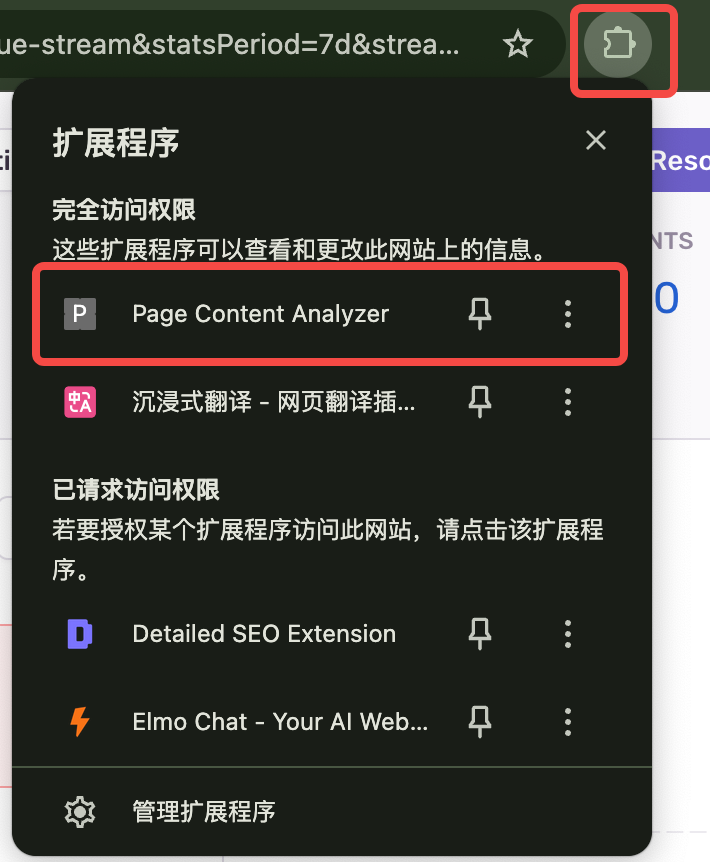The width and height of the screenshot is (710, 862).
Task: Click the 扩展程序 popup title
Action: click(x=116, y=143)
